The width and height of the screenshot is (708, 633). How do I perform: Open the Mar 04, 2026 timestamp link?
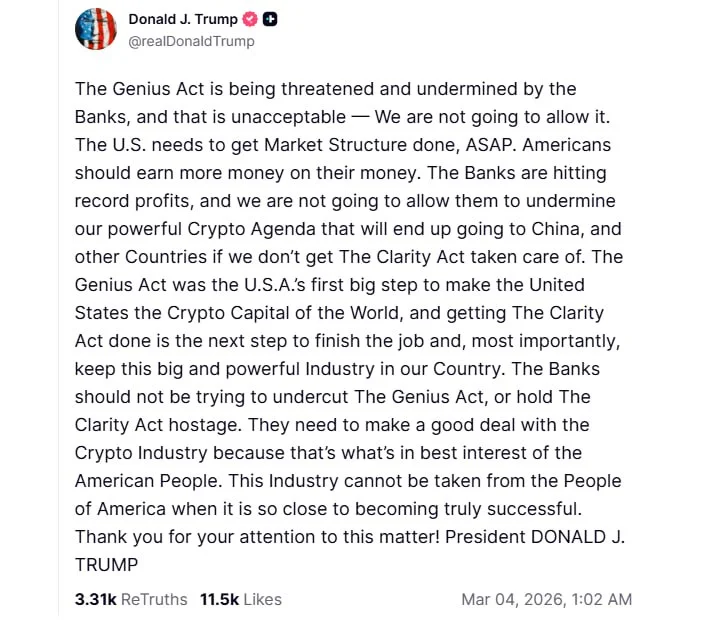546,599
